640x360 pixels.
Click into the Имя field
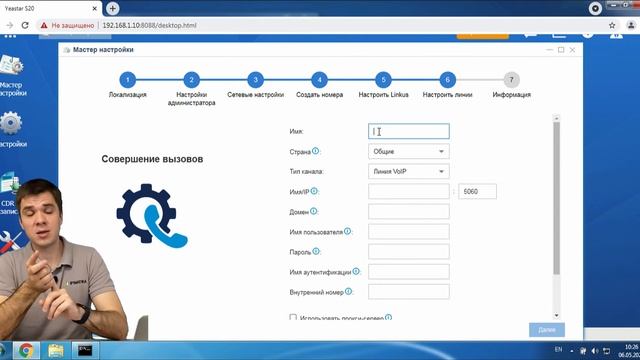click(x=409, y=131)
